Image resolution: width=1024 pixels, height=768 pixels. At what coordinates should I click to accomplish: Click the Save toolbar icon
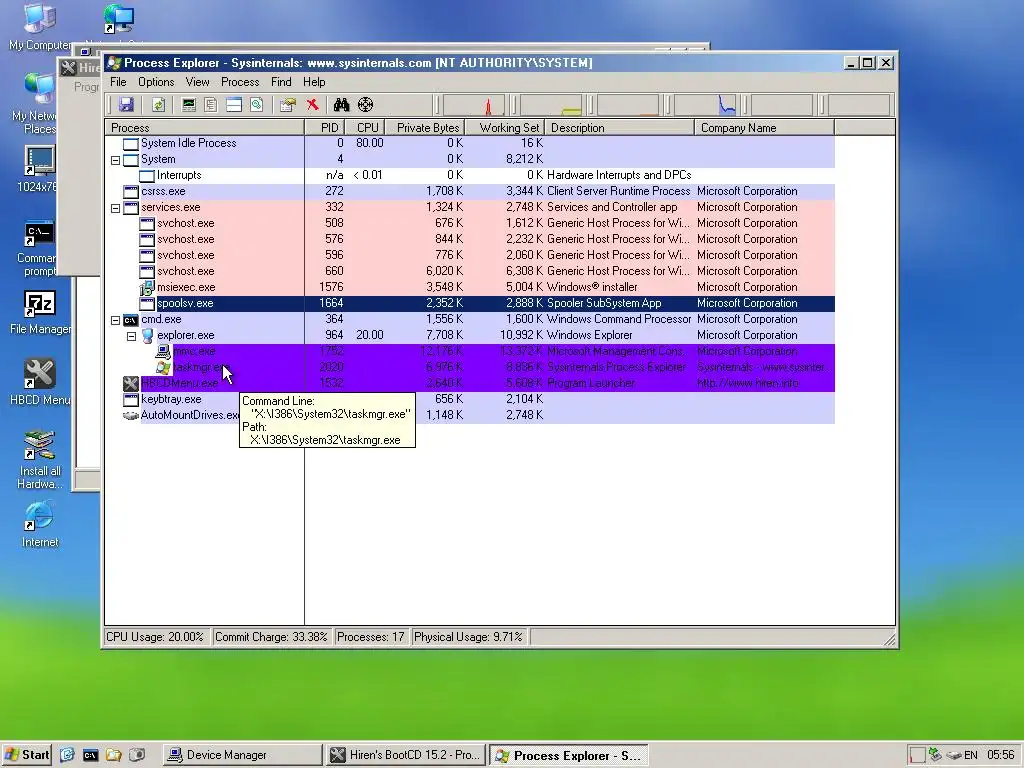pyautogui.click(x=126, y=104)
